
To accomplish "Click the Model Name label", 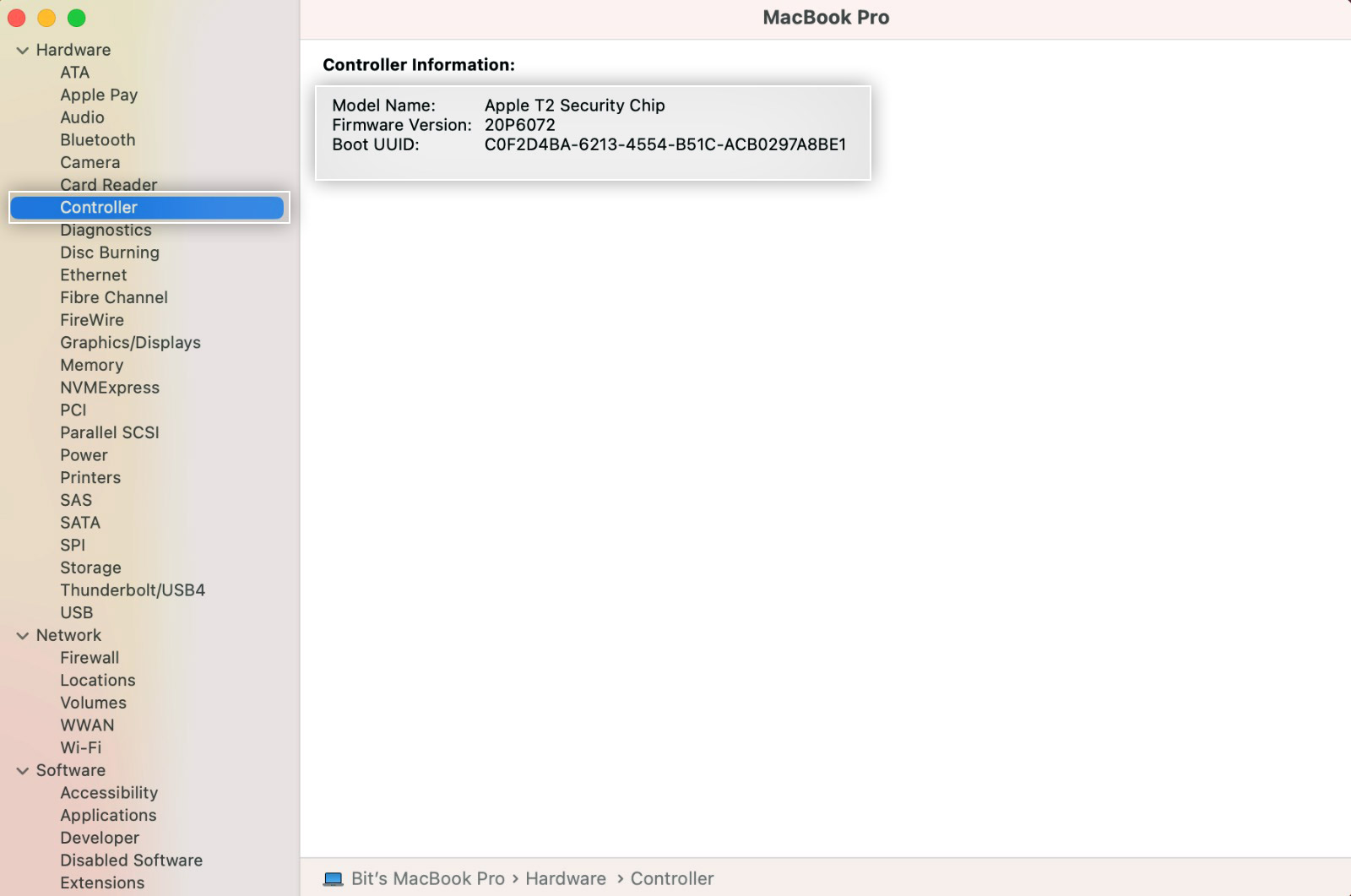I will coord(383,106).
